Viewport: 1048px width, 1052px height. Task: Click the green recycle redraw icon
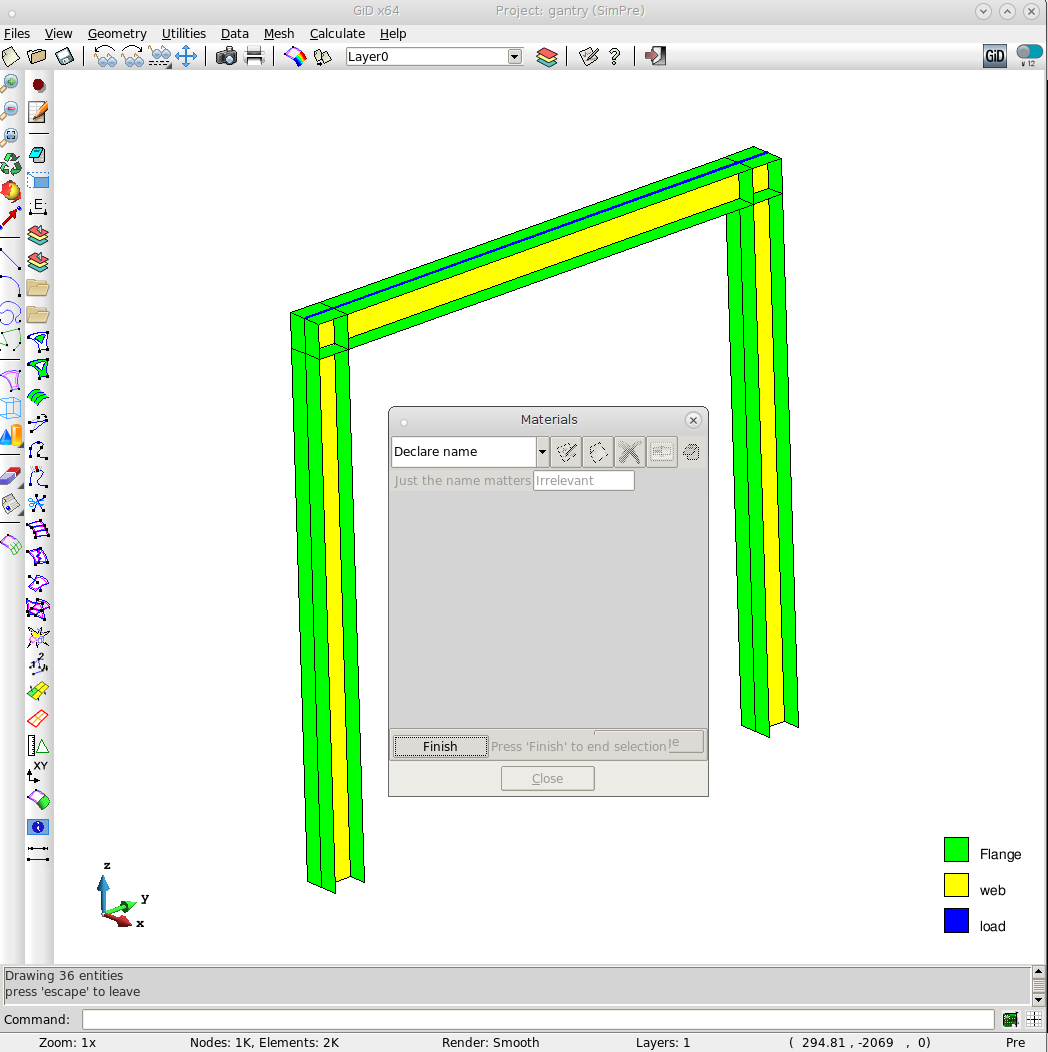pos(11,163)
